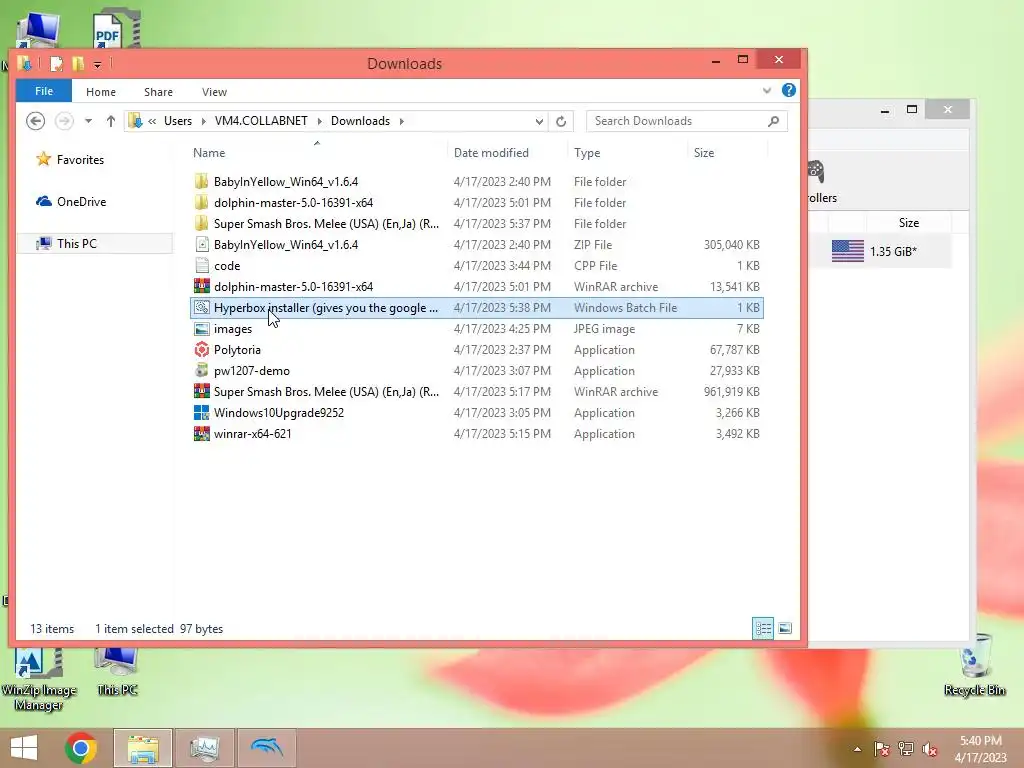Open Explorer Help question mark icon
This screenshot has height=768, width=1024.
pos(789,90)
